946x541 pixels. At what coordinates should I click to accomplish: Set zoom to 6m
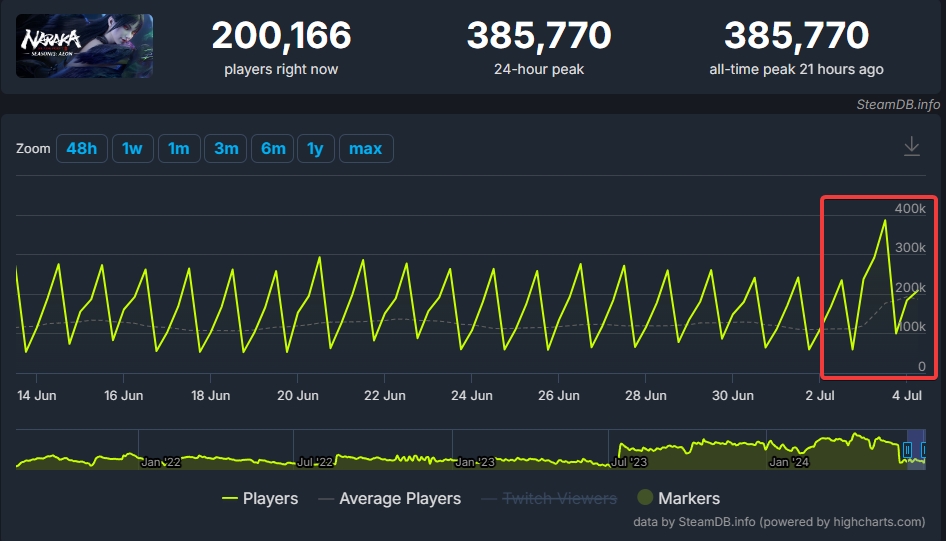click(x=273, y=148)
